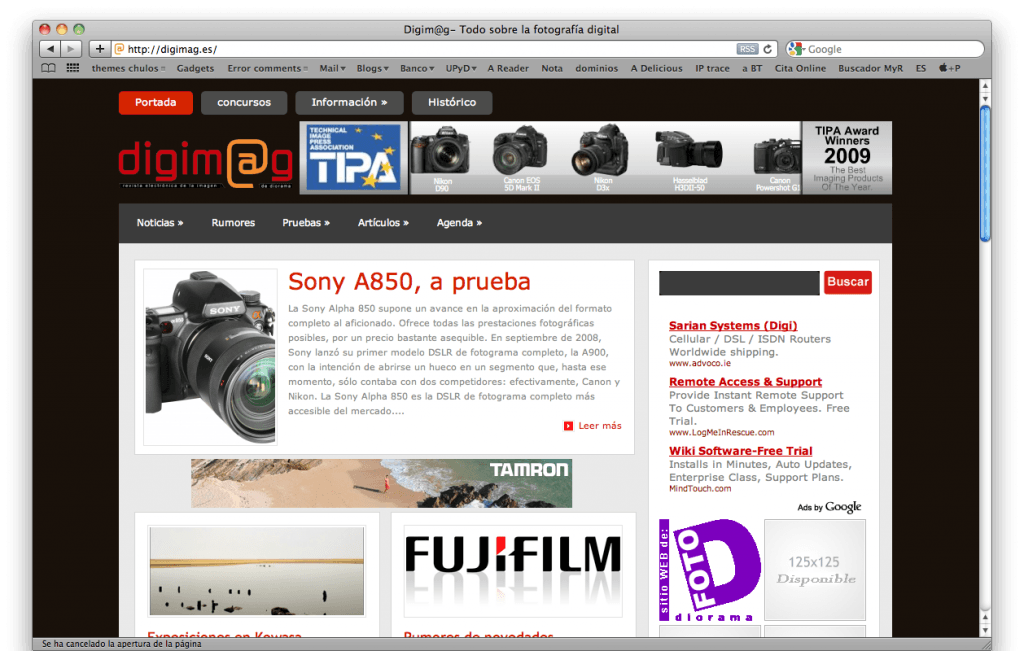Click the scrollbar up arrow at top
The height and width of the screenshot is (651, 1024).
tap(985, 86)
